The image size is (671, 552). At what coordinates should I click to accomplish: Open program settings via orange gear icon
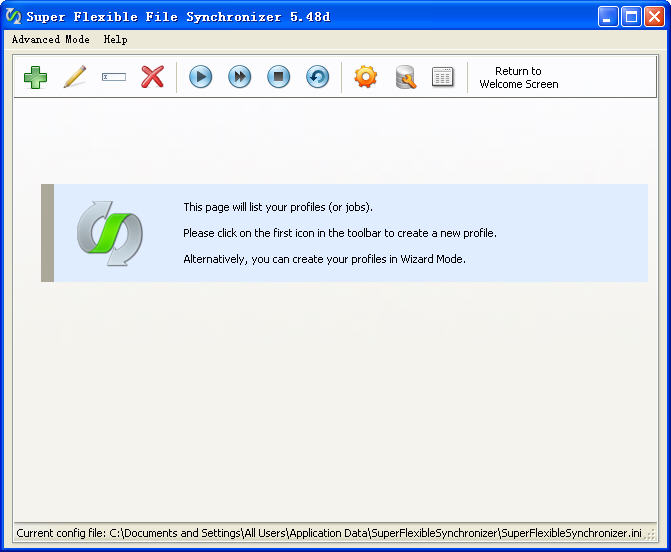(x=365, y=77)
